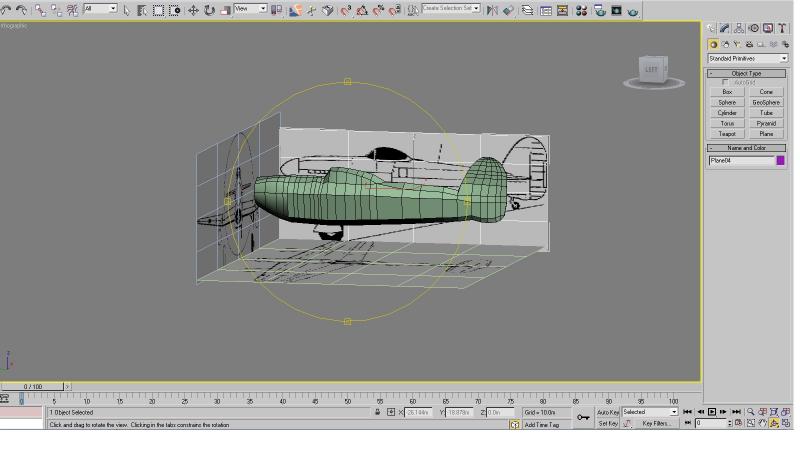
Task: Toggle the AutoGrid checkbox
Action: coord(725,82)
